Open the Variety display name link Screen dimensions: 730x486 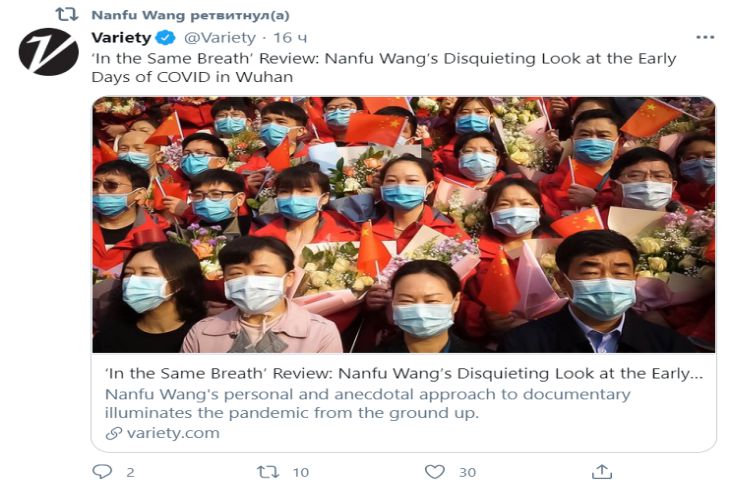[x=121, y=37]
